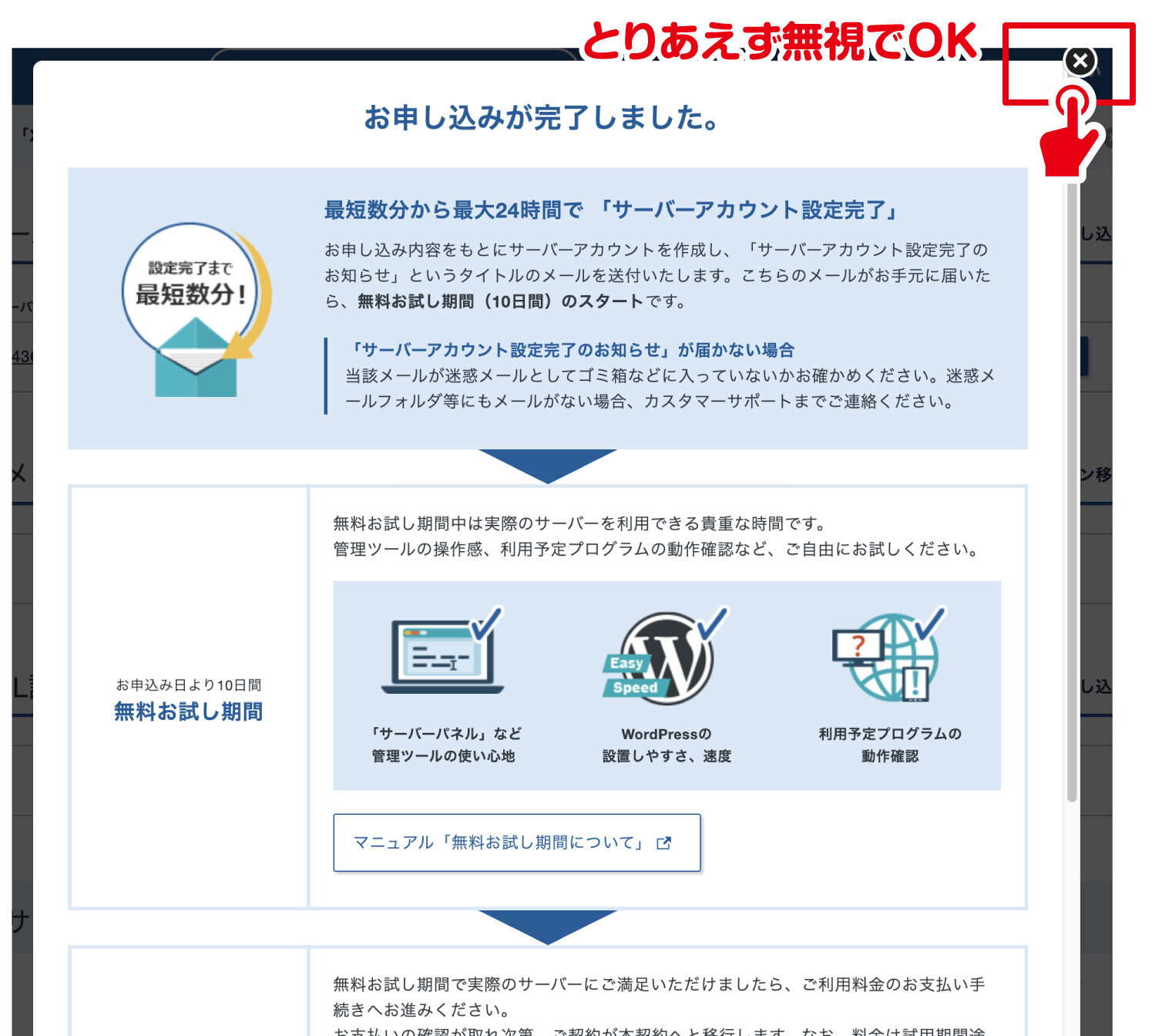Click the 利用予定プログラムの動作確認 caption

[x=890, y=745]
